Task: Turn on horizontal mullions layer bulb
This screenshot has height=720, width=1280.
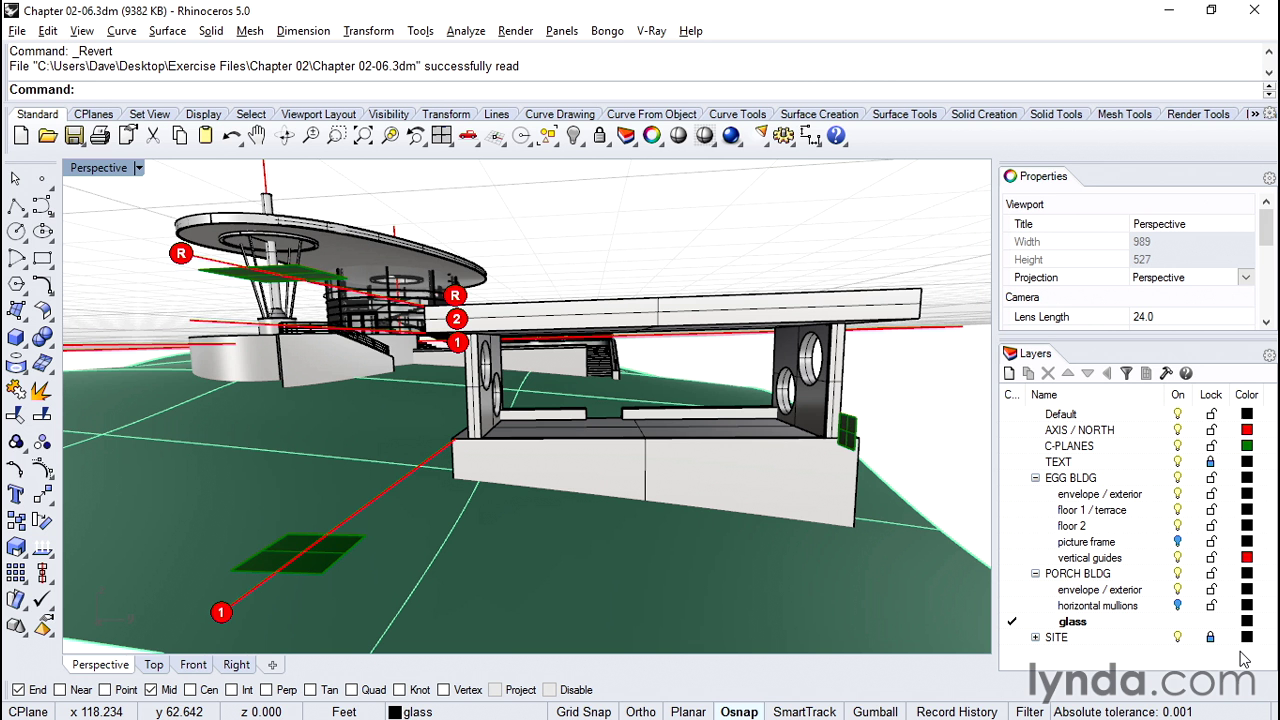Action: pos(1178,606)
